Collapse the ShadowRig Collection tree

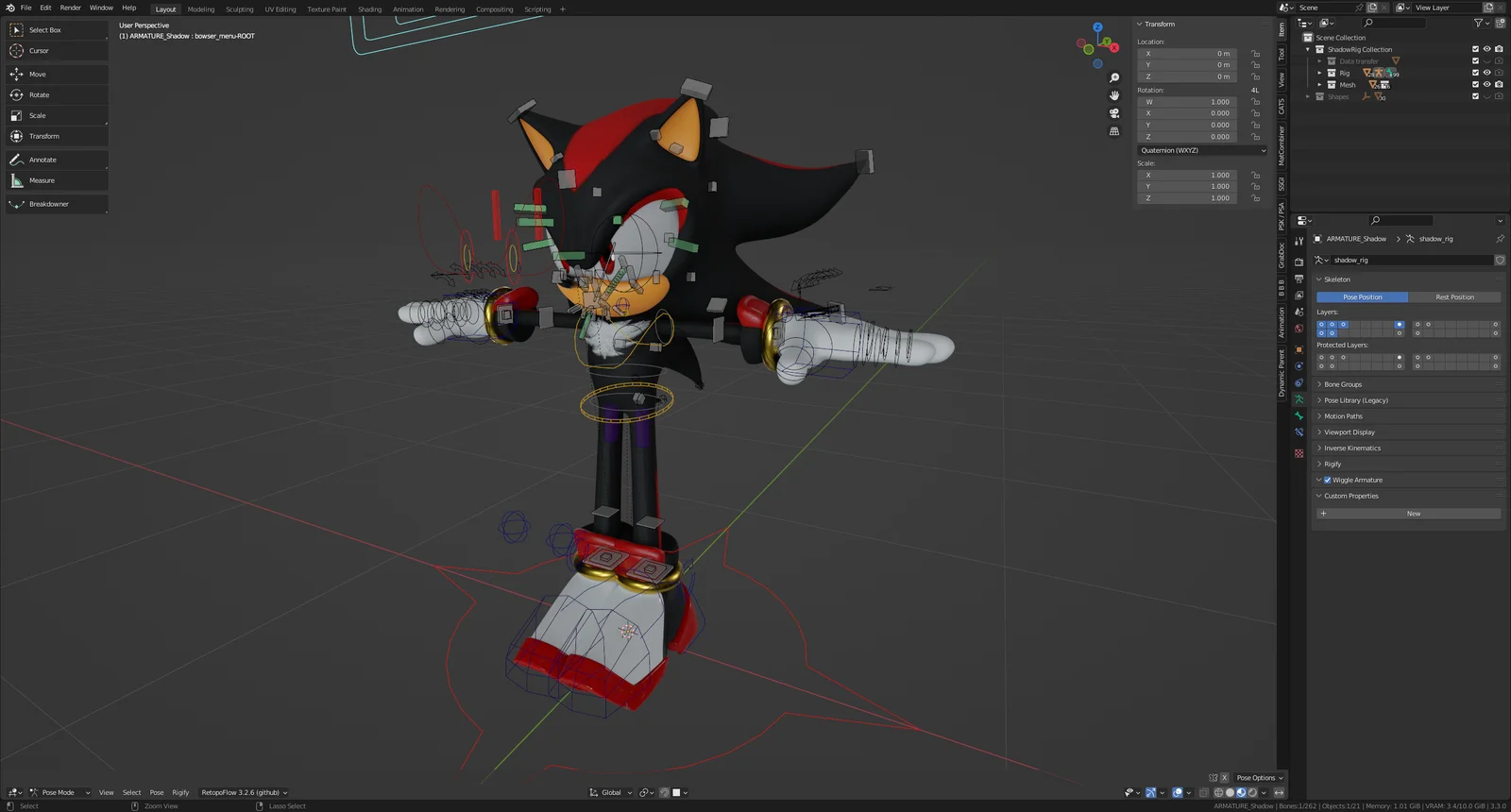click(x=1308, y=49)
